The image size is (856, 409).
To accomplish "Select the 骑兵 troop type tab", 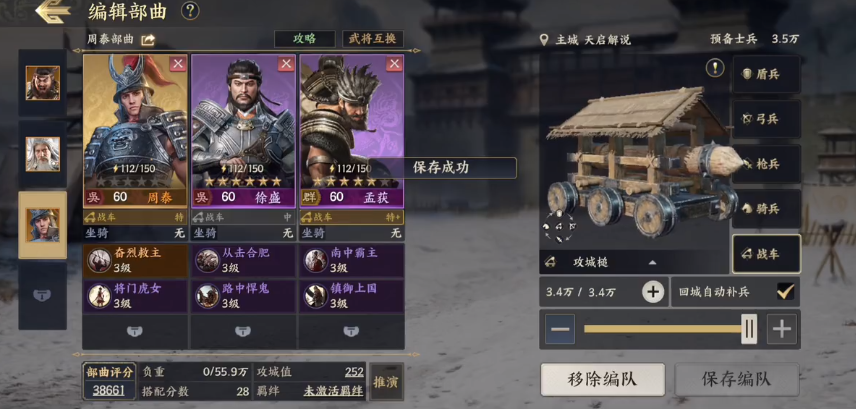I will 766,209.
